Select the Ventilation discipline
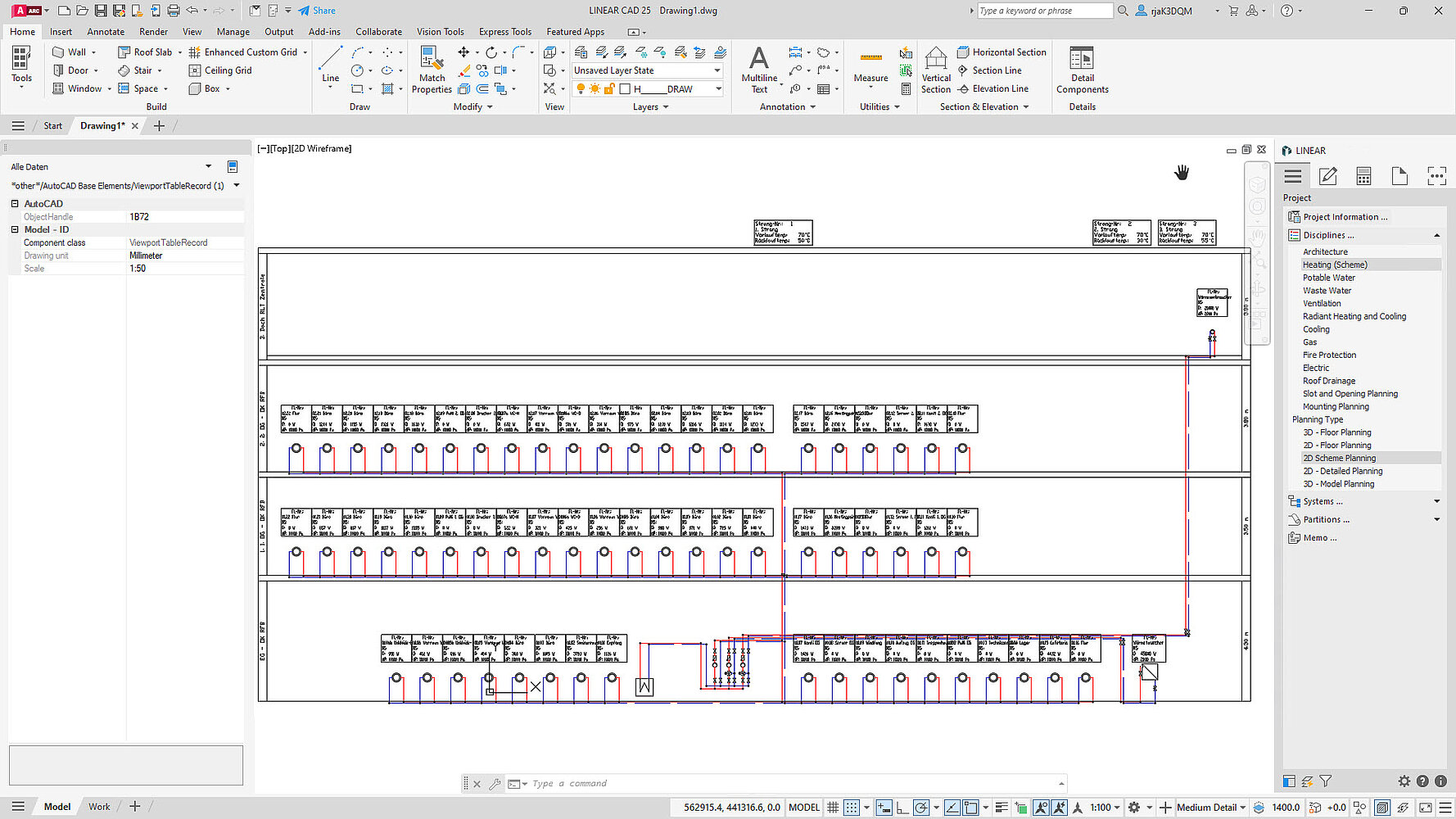 (x=1322, y=303)
